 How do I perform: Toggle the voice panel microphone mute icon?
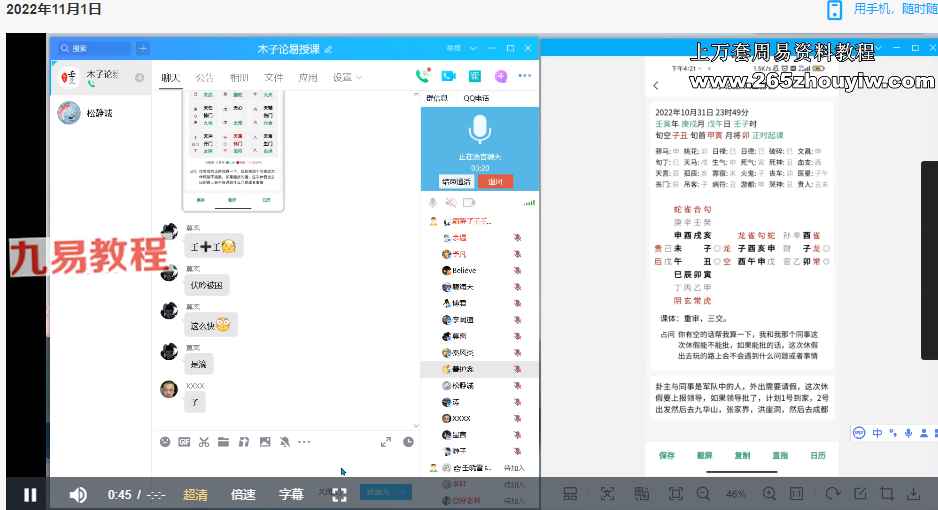click(x=433, y=202)
